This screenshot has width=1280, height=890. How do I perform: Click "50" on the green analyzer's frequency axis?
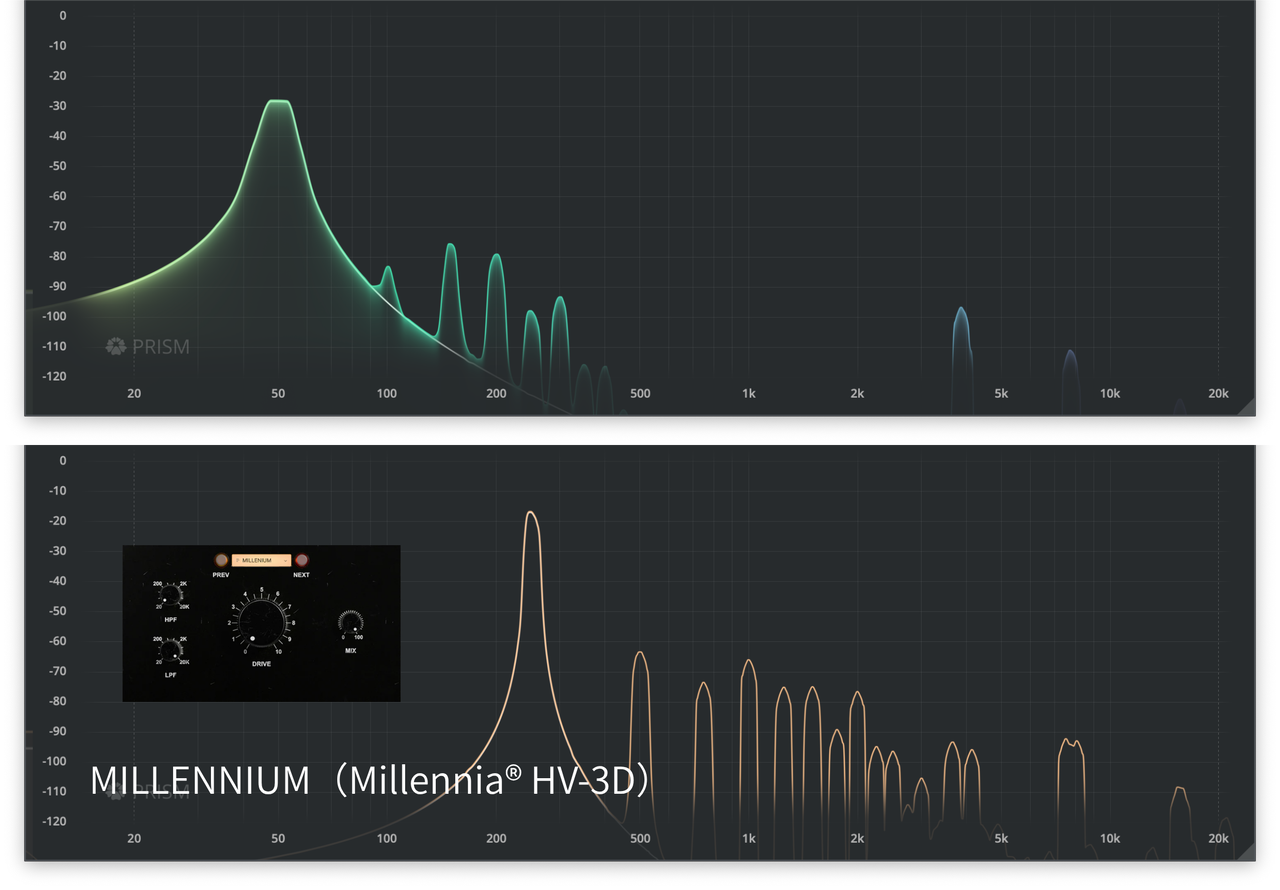coord(278,394)
